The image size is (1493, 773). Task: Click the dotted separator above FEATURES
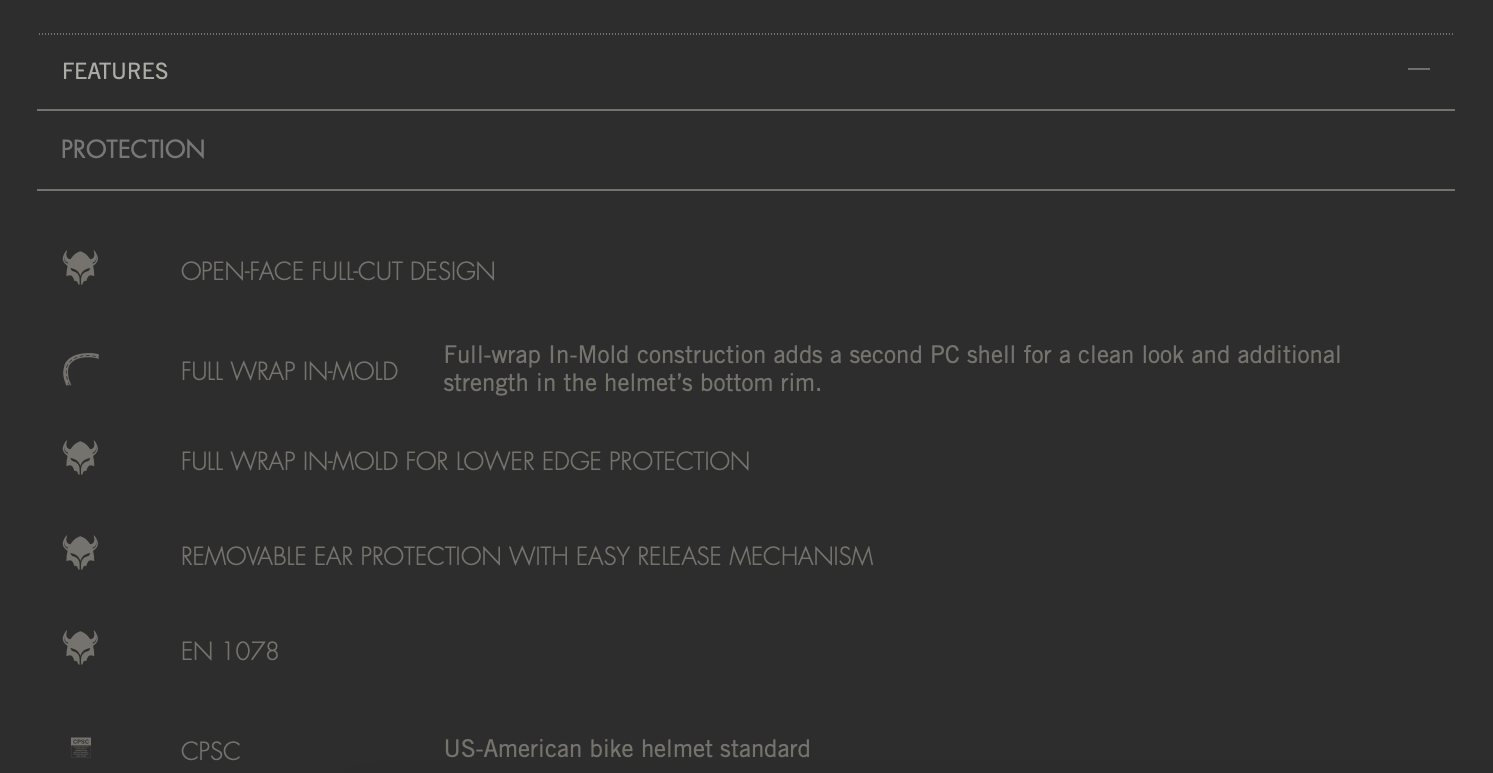pyautogui.click(x=746, y=34)
